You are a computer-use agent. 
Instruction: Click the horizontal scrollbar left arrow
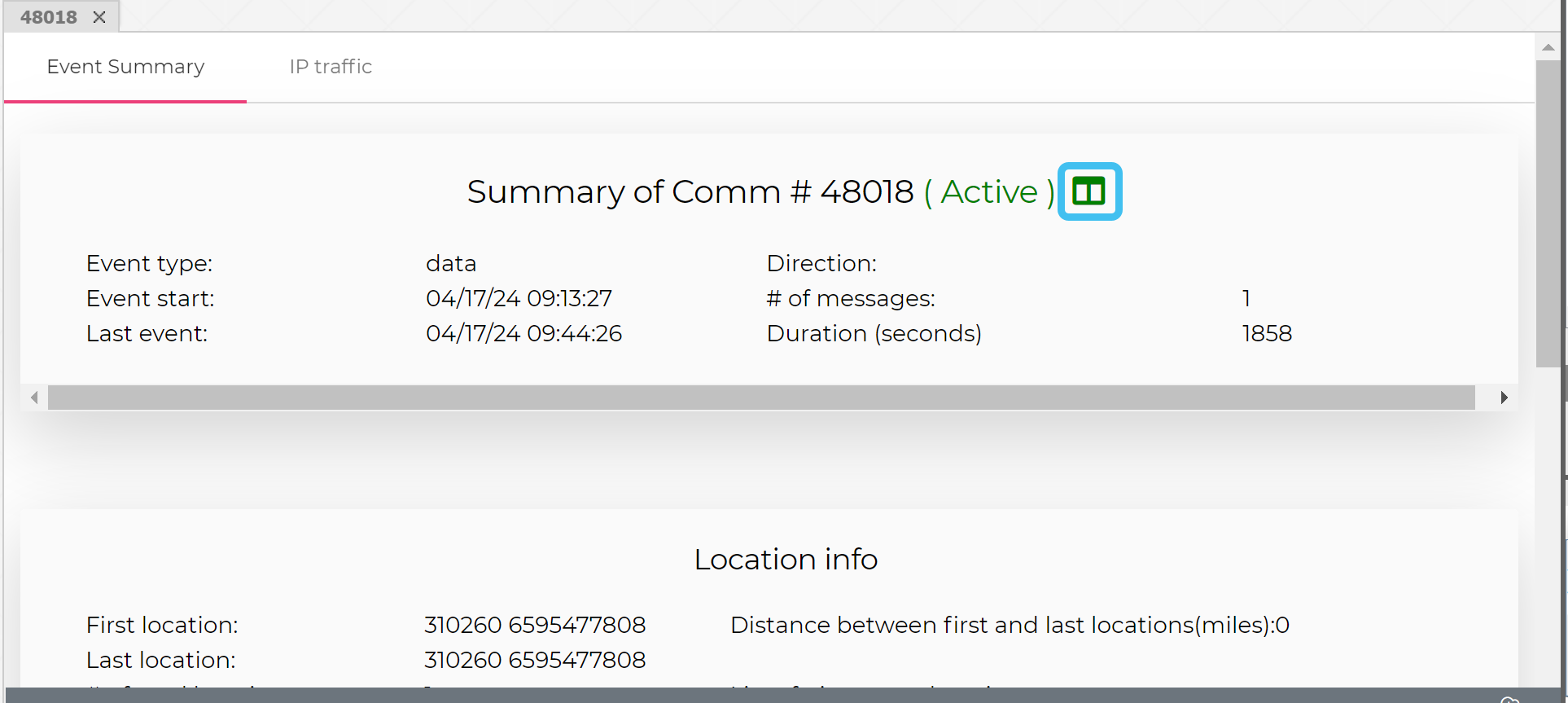(x=34, y=398)
